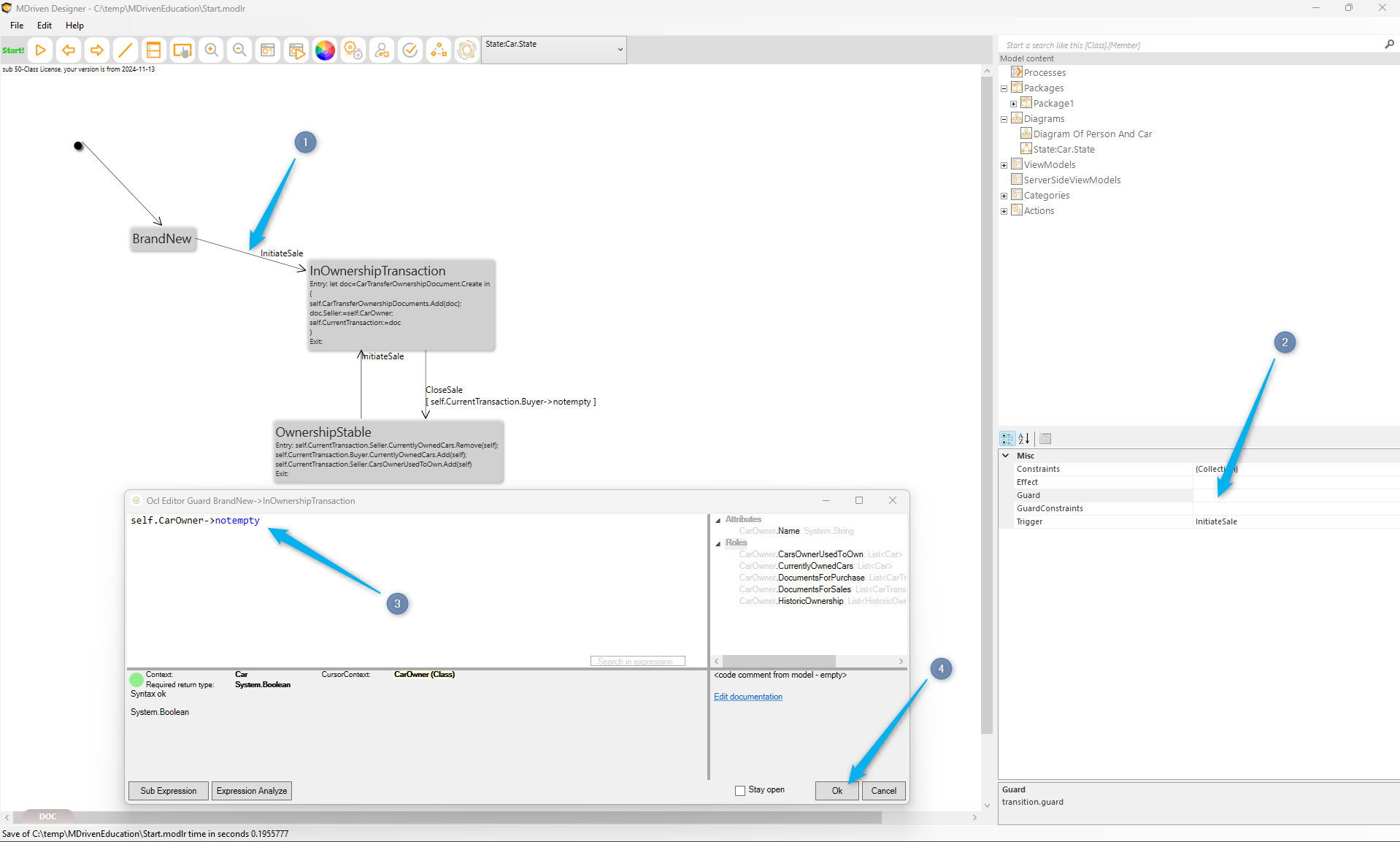Open the Help menu

(x=74, y=26)
